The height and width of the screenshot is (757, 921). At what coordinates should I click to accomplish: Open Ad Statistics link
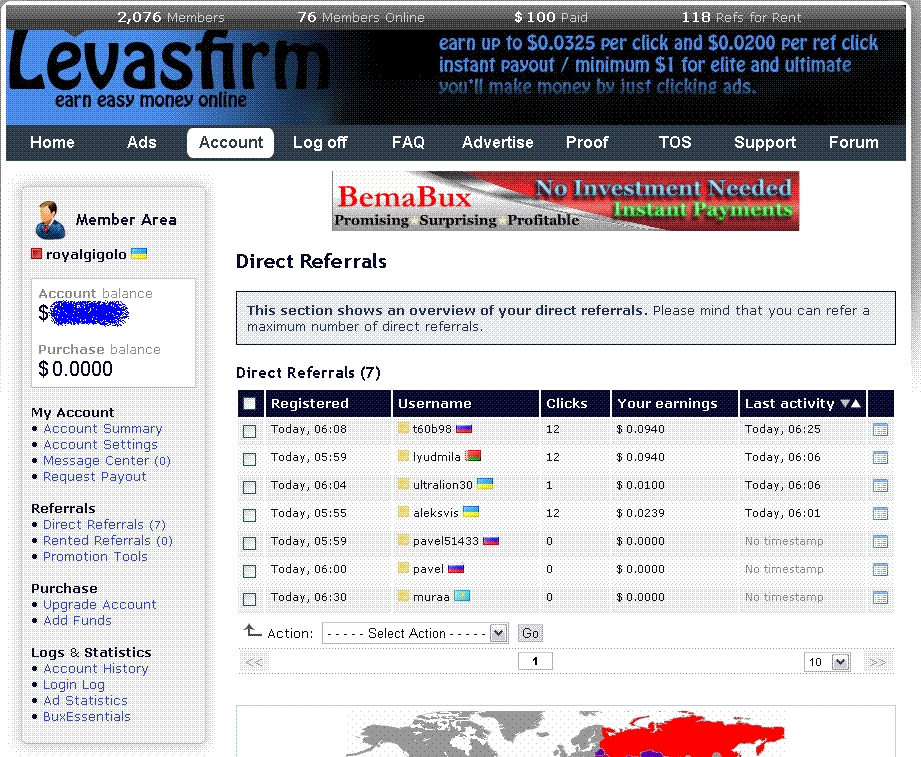coord(85,701)
